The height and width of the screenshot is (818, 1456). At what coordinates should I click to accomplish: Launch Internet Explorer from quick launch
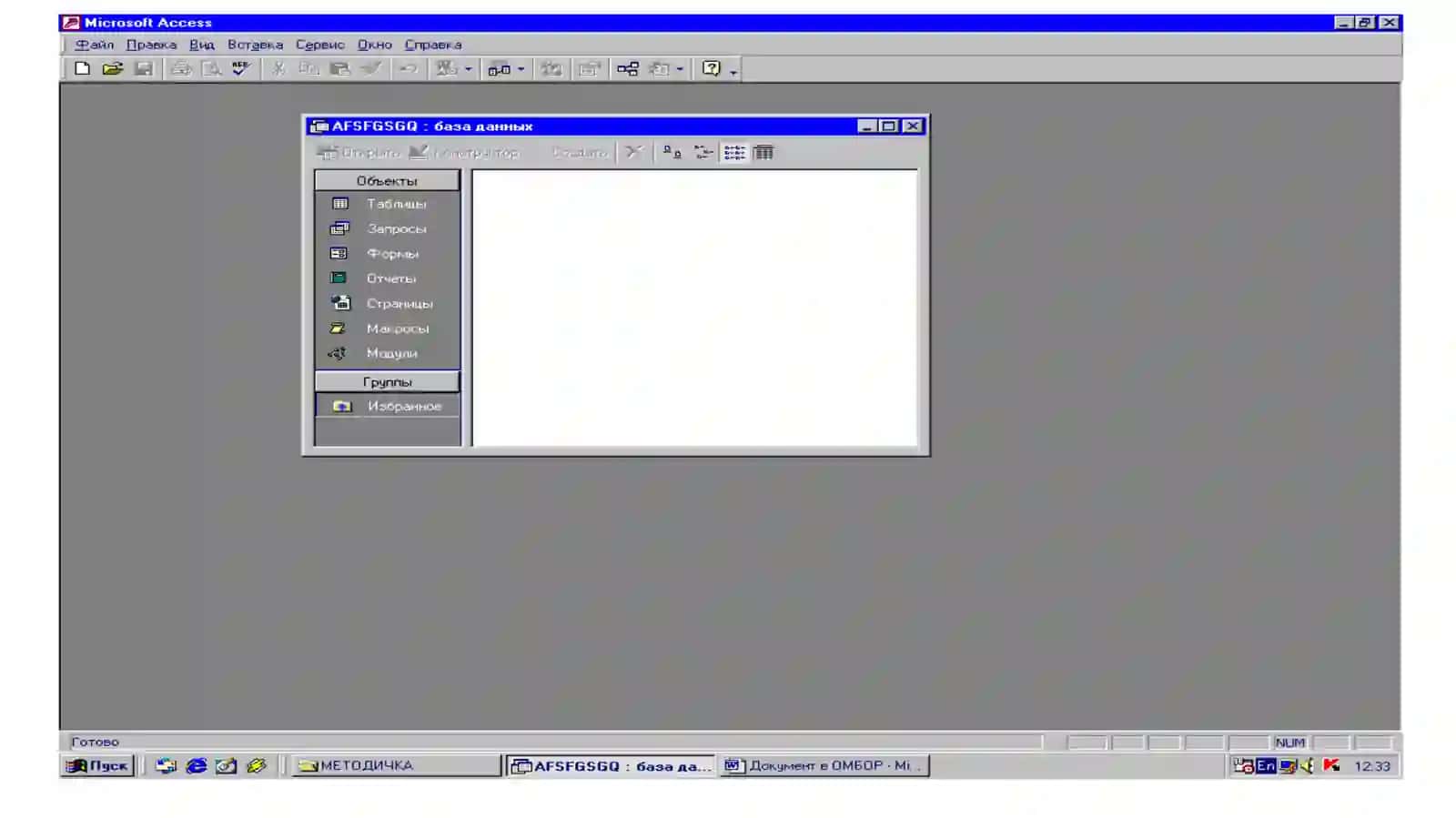click(x=196, y=766)
